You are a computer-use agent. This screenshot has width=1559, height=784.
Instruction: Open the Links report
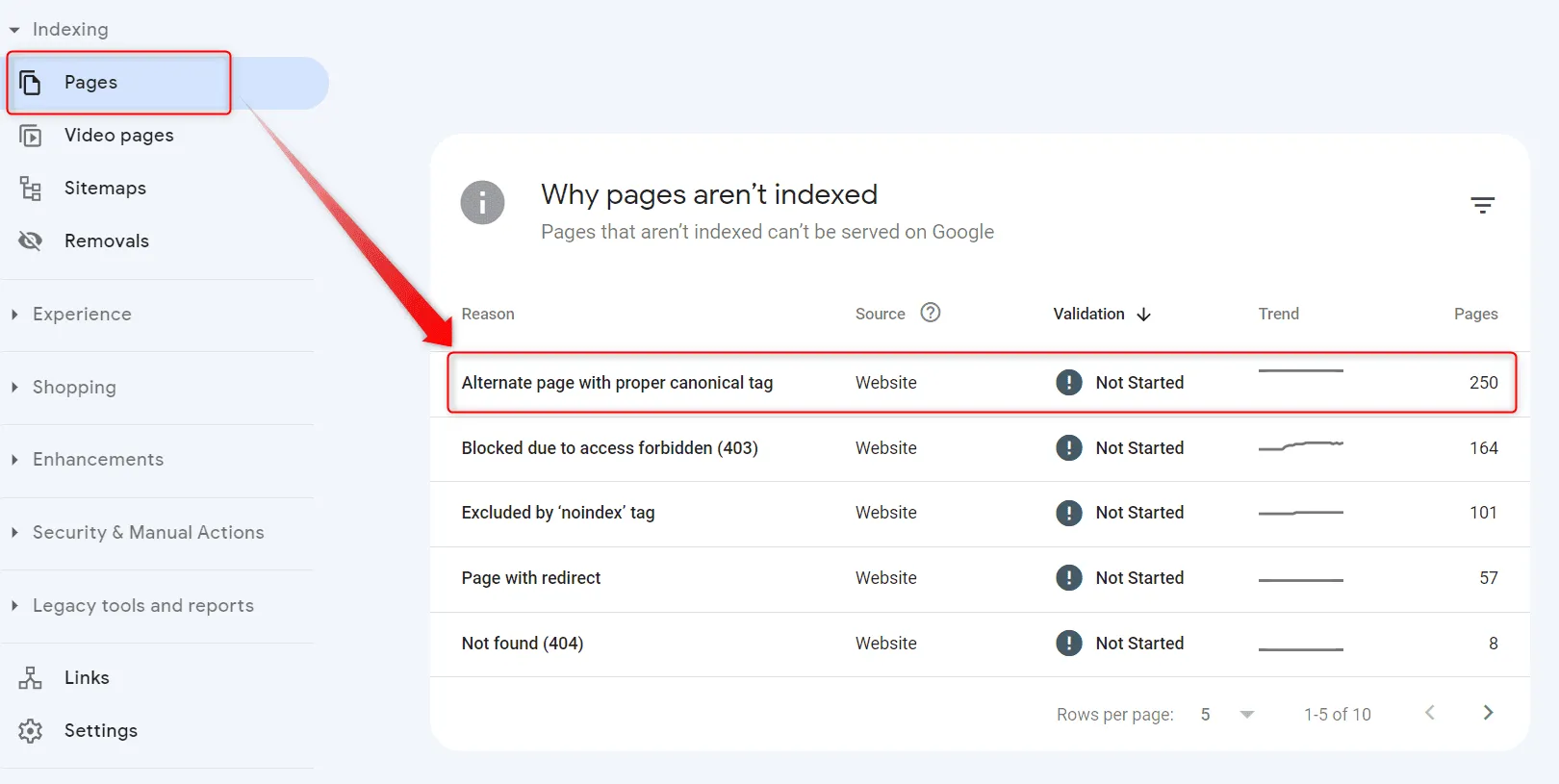tap(87, 678)
